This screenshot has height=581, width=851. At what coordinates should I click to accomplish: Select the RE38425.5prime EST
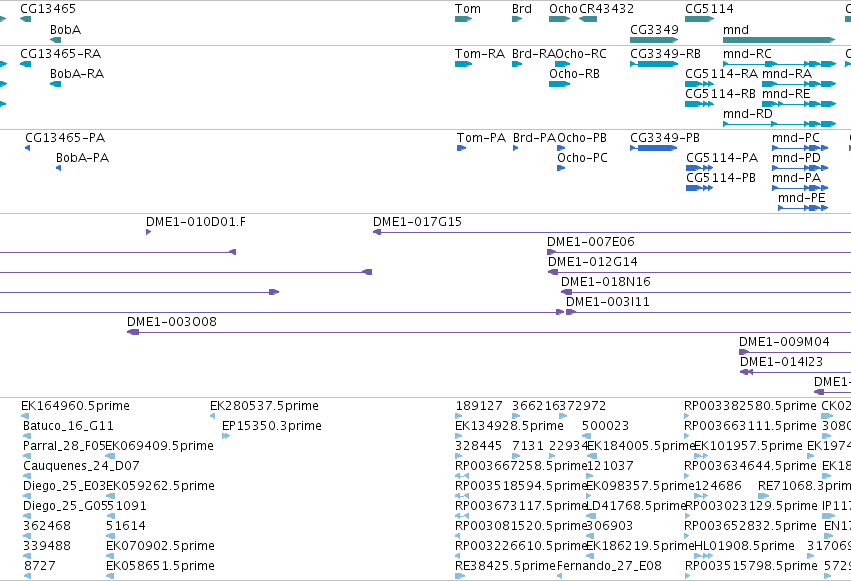tap(460, 576)
